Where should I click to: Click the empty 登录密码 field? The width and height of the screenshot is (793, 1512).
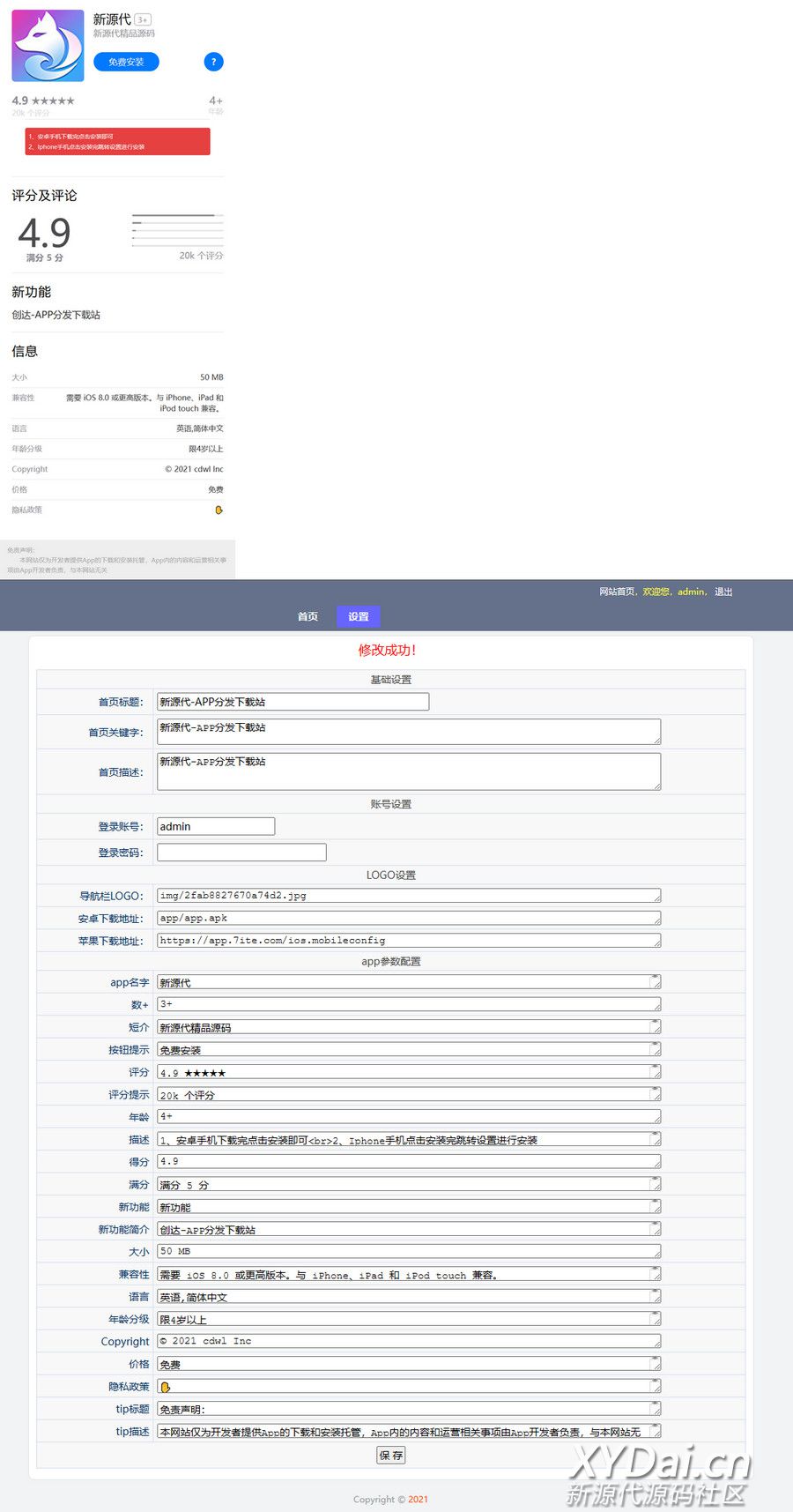[241, 853]
